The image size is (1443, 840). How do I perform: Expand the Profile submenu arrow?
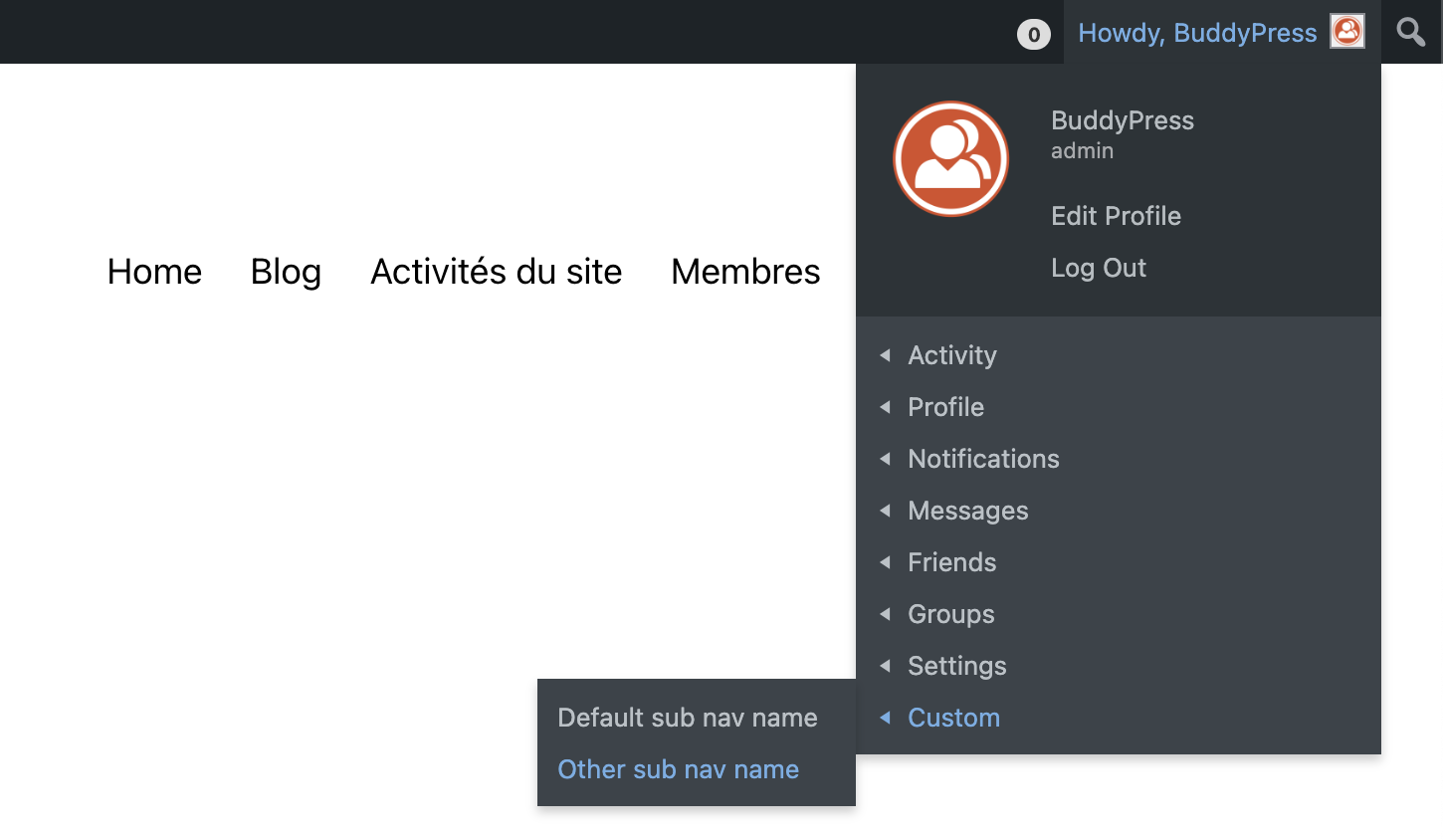coord(885,407)
